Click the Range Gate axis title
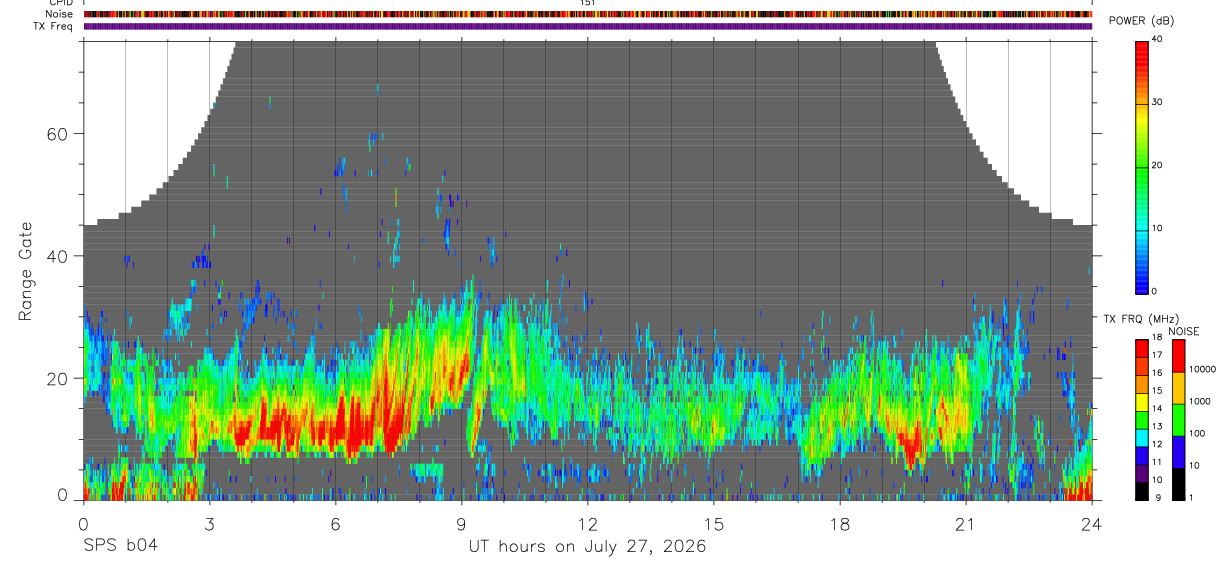The width and height of the screenshot is (1228, 567). tap(25, 271)
